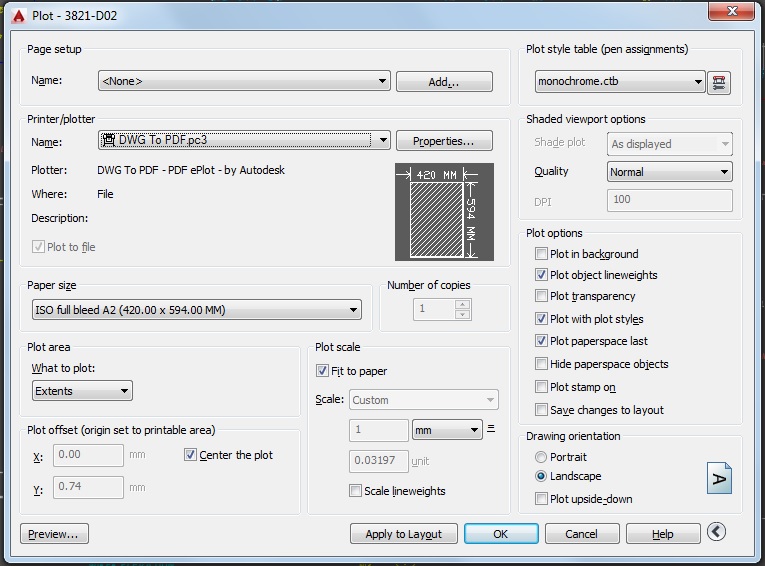Turn on Plot stamp on
This screenshot has height=566, width=765.
click(541, 387)
